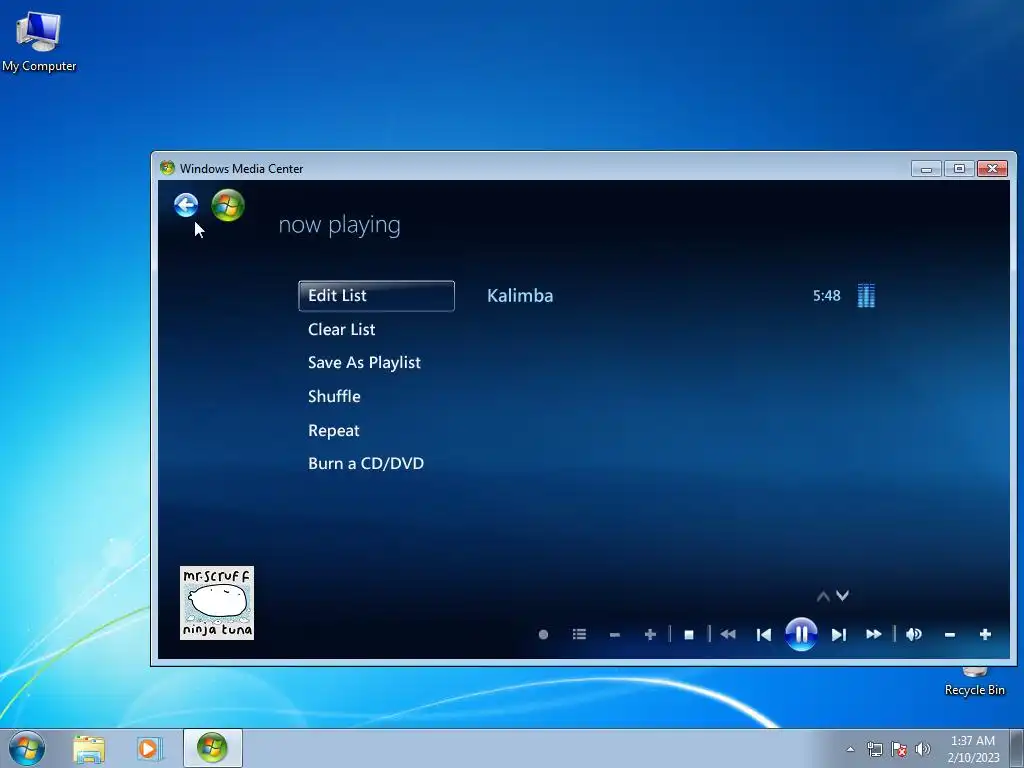Click channel down minus button

[615, 635]
